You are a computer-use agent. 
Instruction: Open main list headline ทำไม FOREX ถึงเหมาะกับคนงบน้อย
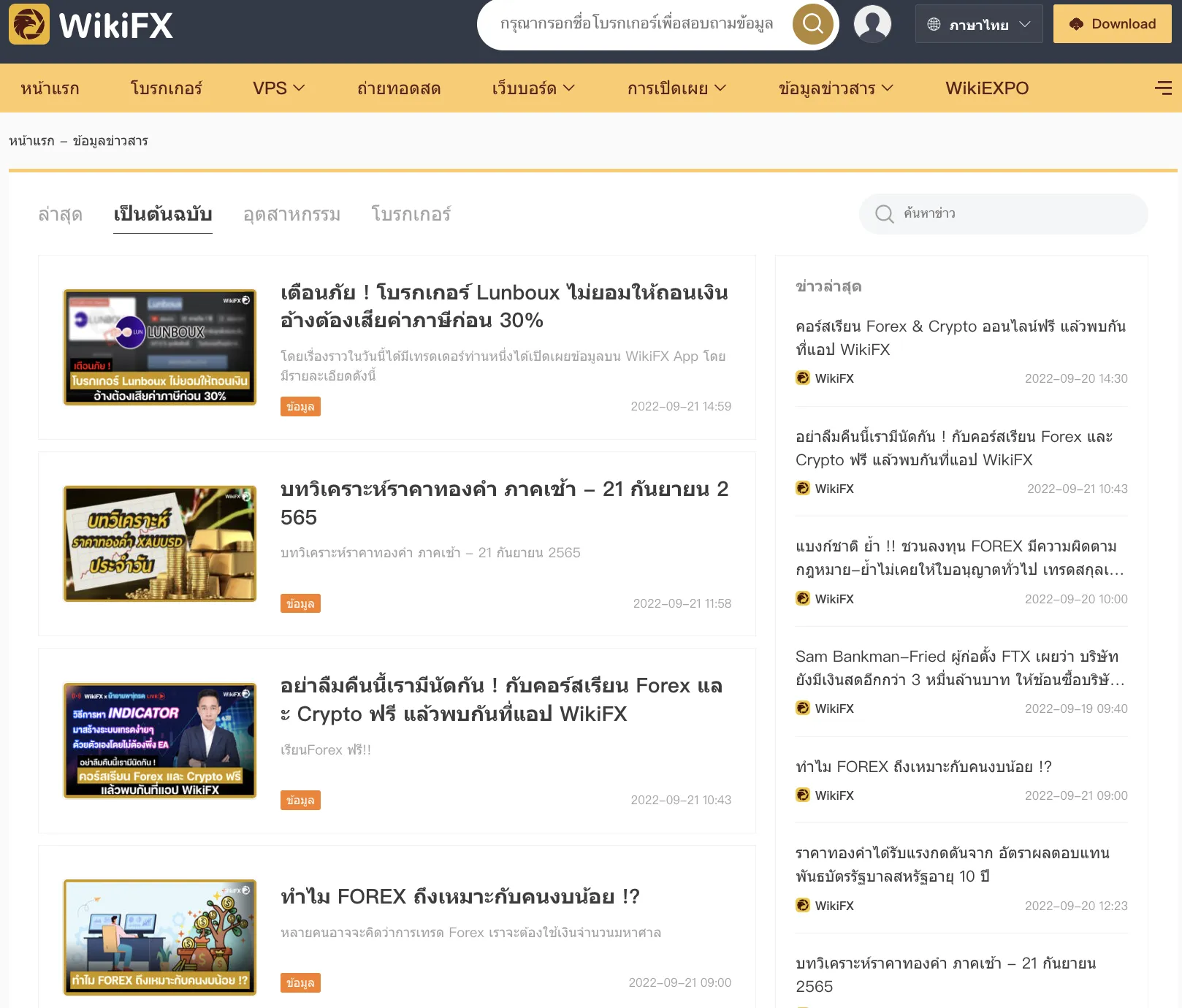460,897
